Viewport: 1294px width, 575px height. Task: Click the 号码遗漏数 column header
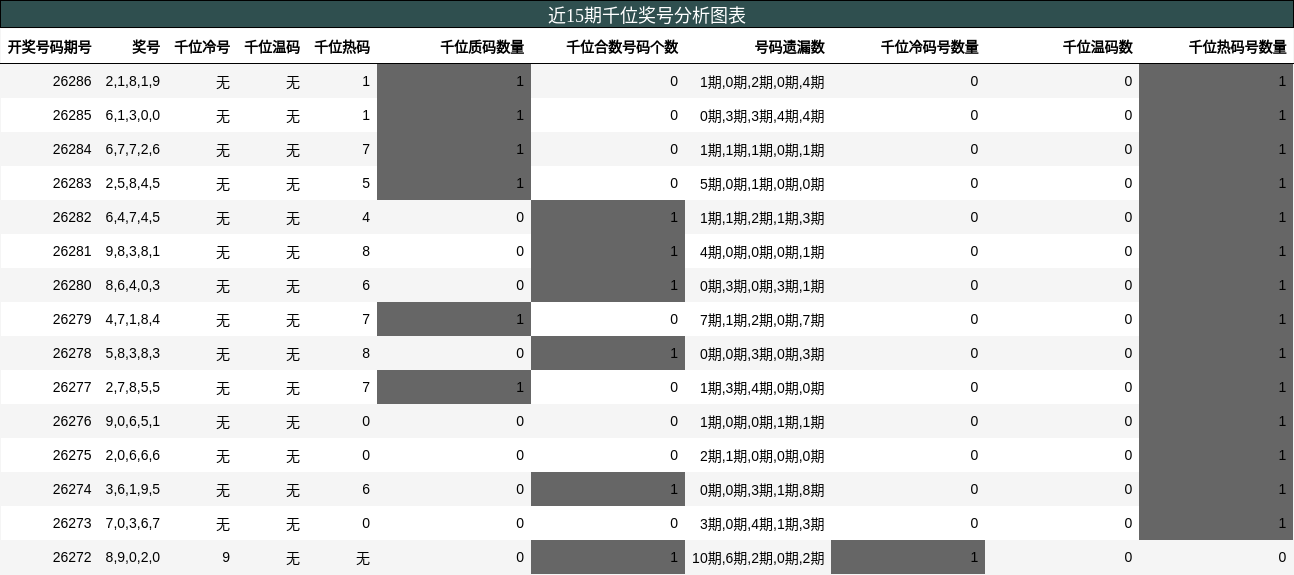click(x=790, y=47)
